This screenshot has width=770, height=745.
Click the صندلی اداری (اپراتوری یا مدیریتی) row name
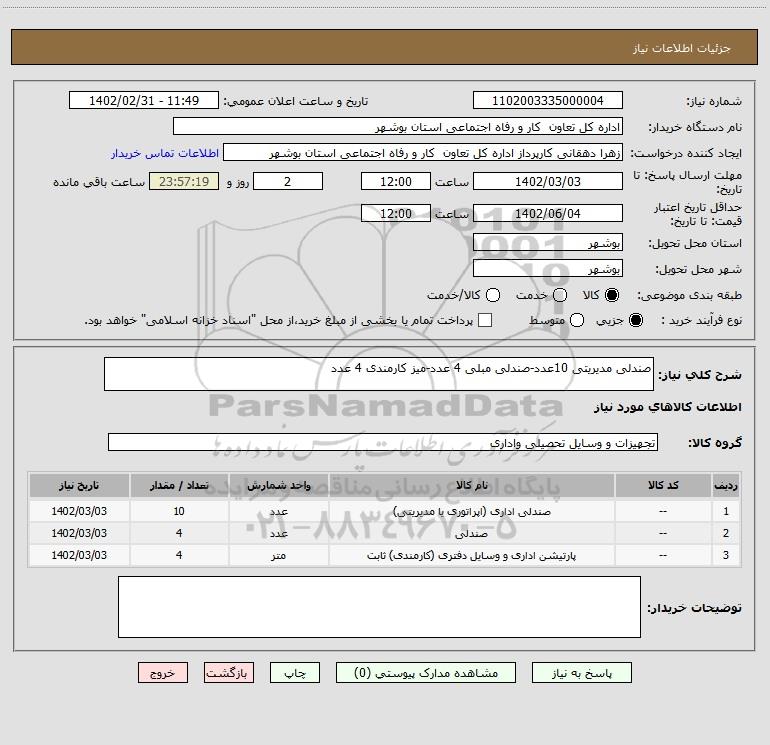[x=471, y=511]
